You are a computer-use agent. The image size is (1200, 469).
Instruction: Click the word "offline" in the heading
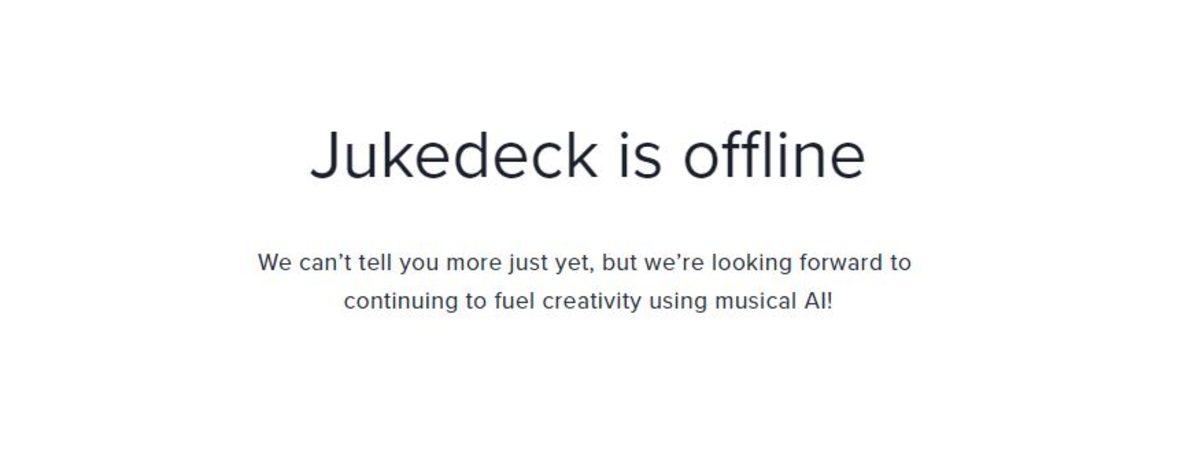[773, 157]
